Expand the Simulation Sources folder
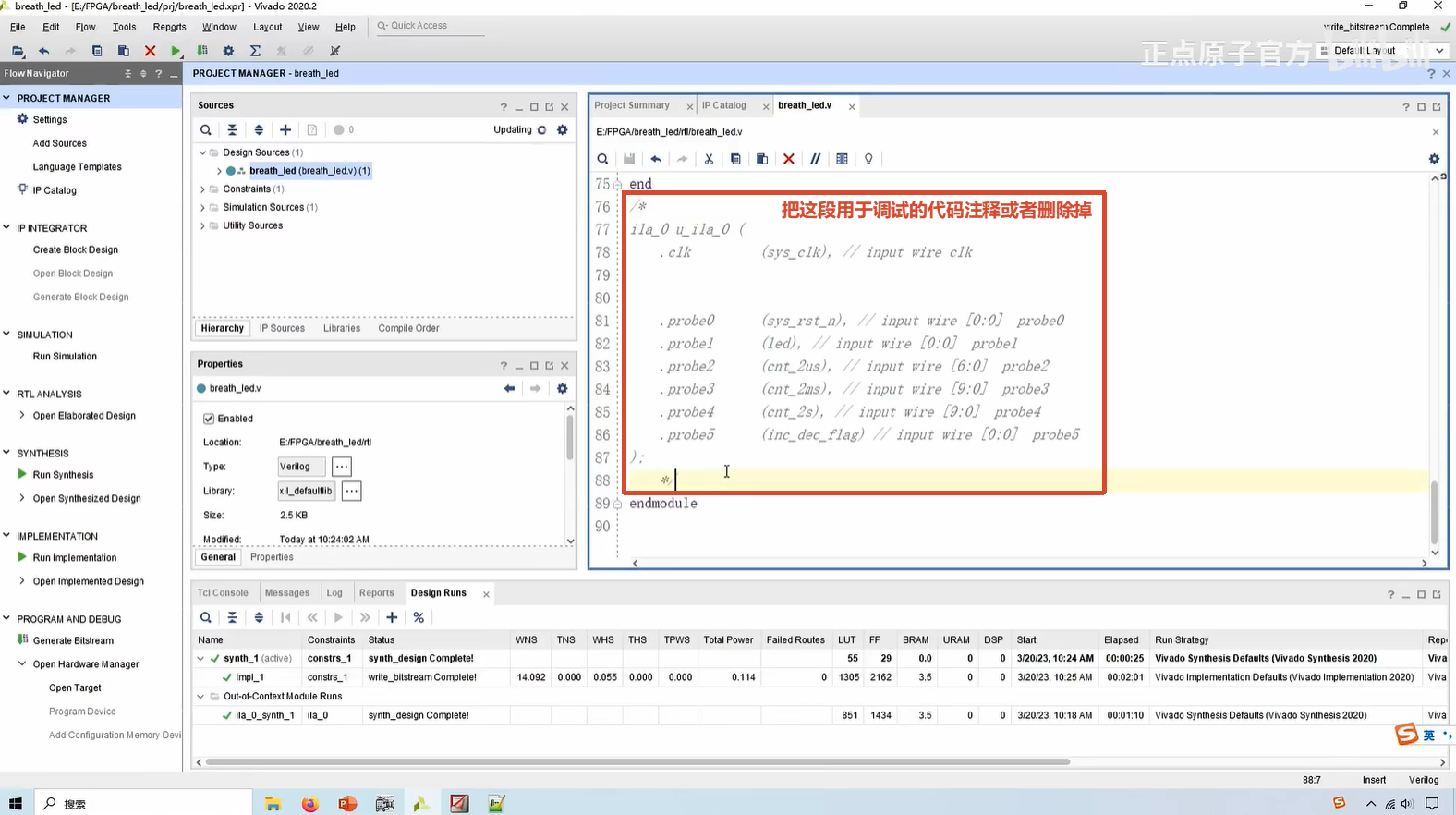Image resolution: width=1456 pixels, height=815 pixels. pyautogui.click(x=203, y=207)
